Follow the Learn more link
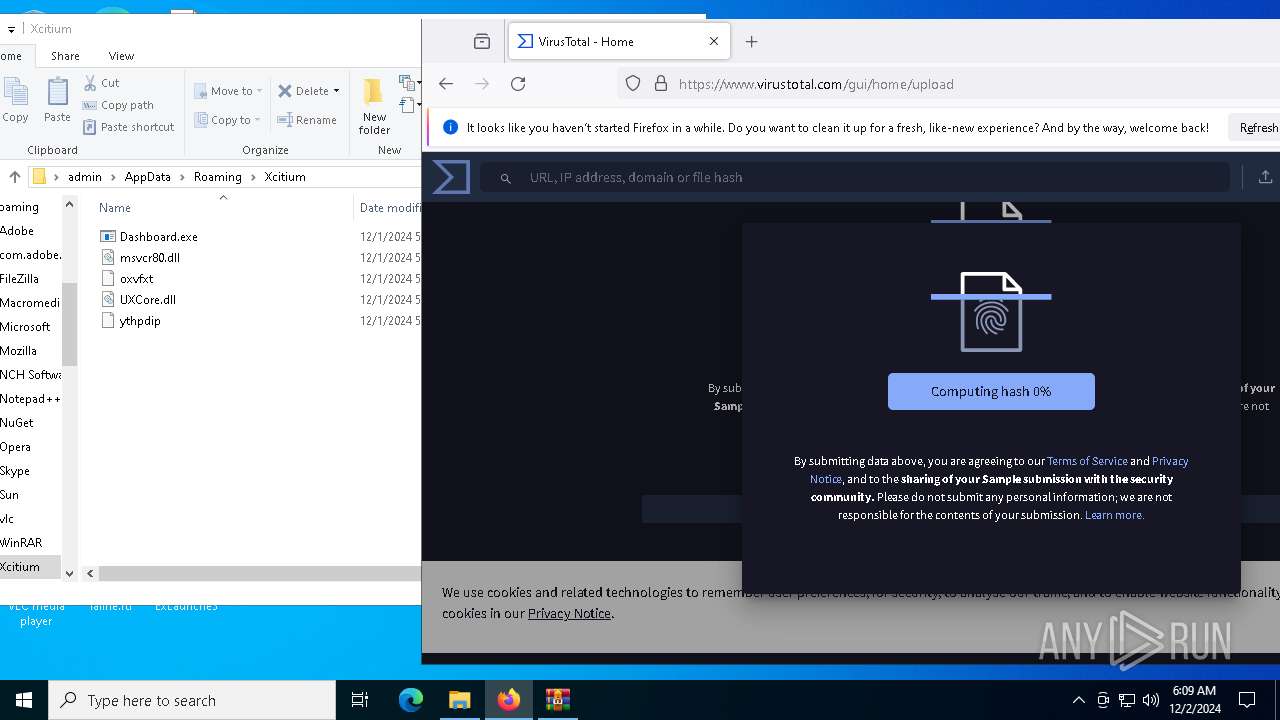Screen dimensions: 1280x720 click(1114, 515)
